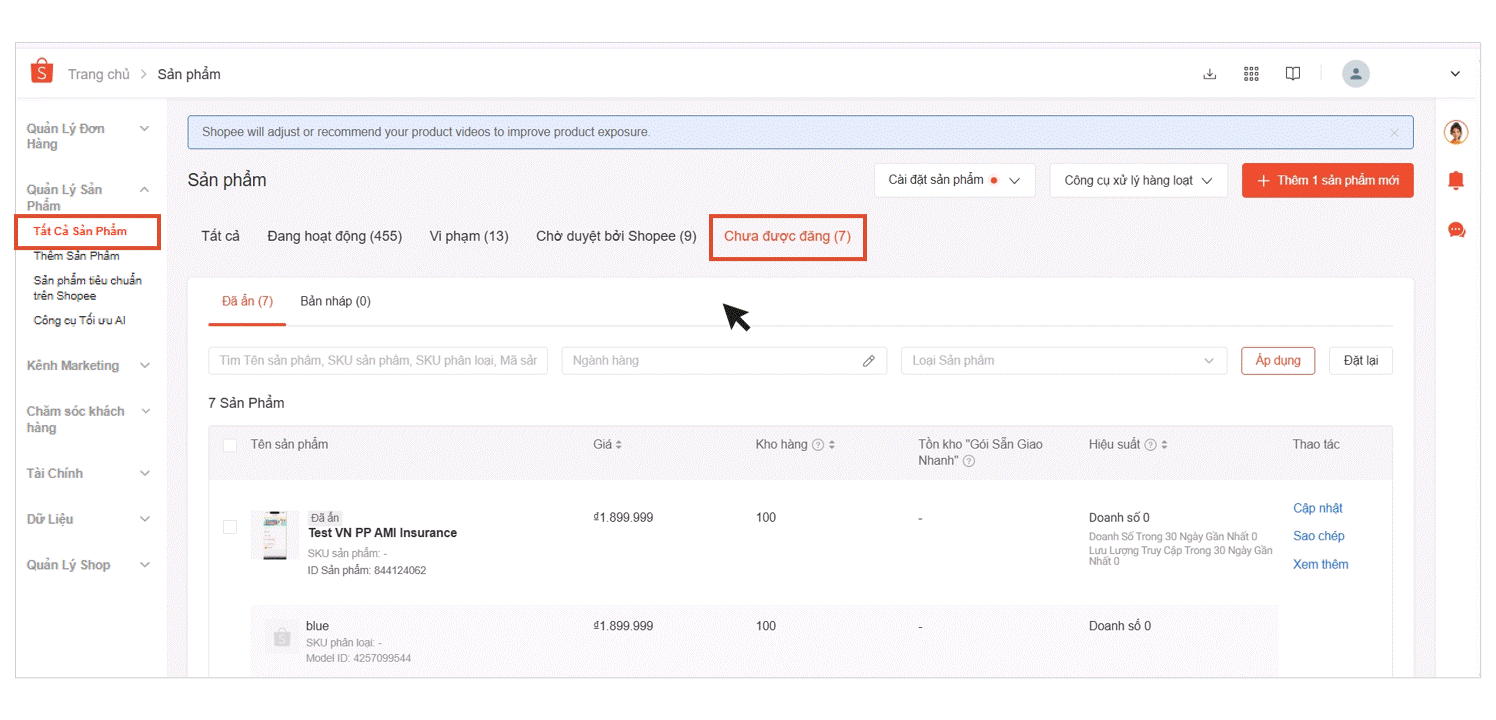Click the Đã ẩn status tag on product
The width and height of the screenshot is (1496, 720).
tap(325, 518)
